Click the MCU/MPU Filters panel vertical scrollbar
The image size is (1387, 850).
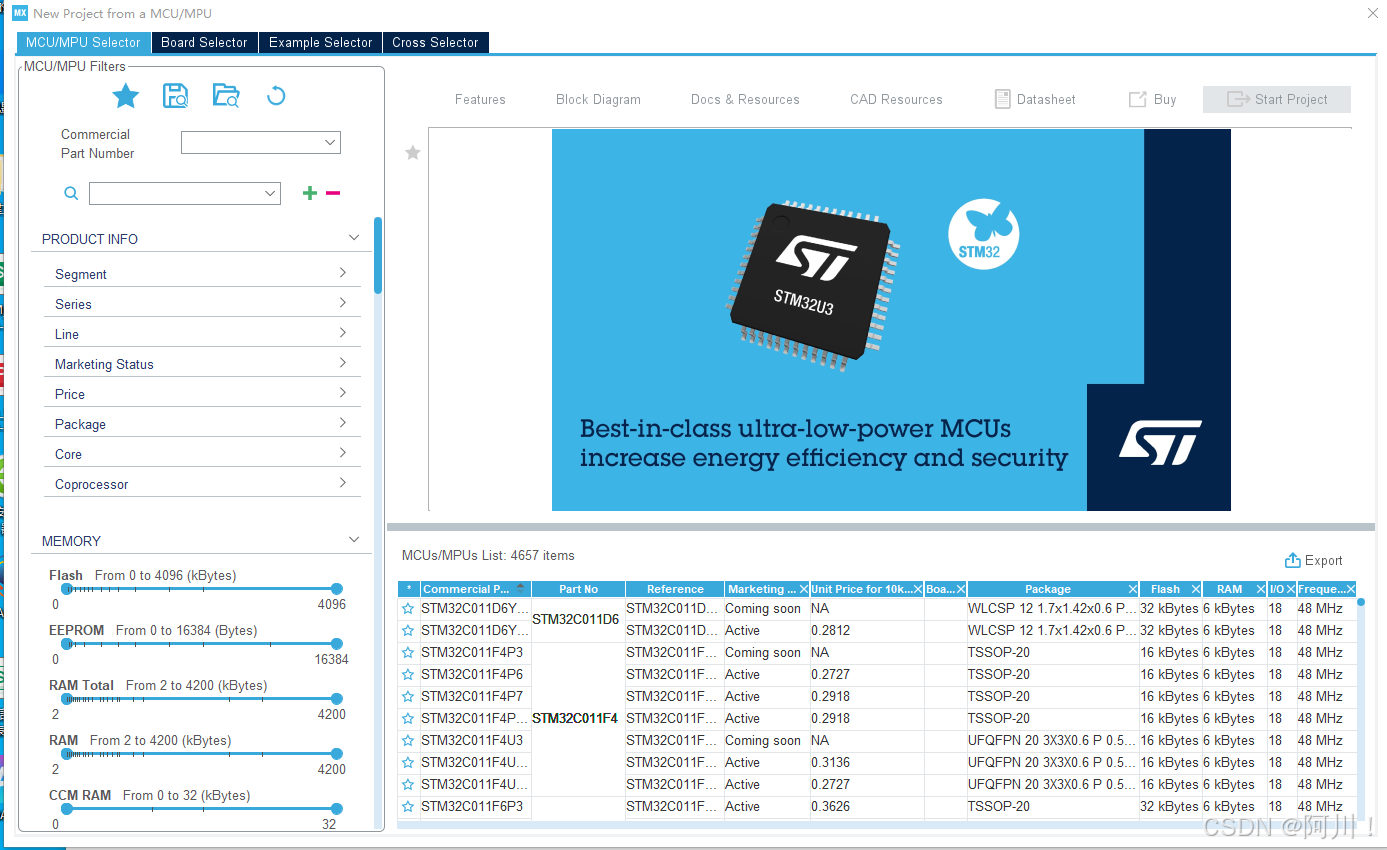point(378,255)
